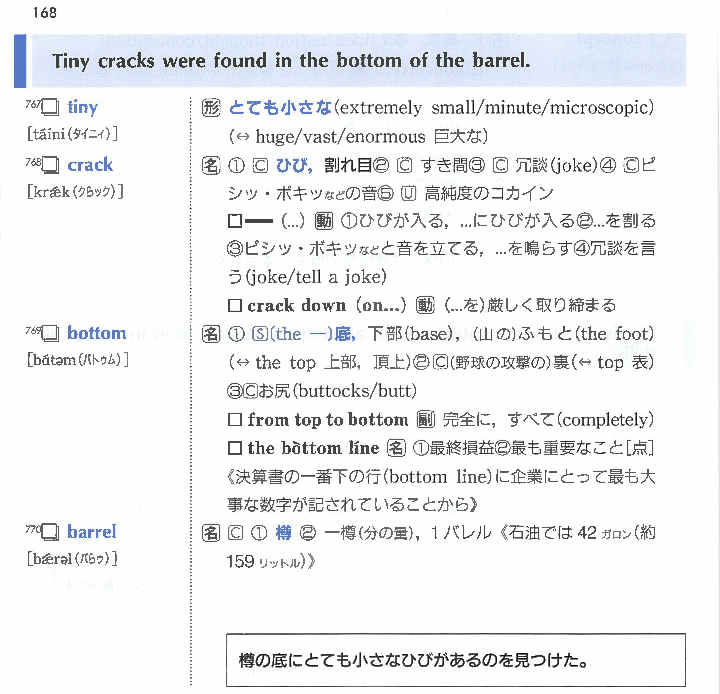Check the box for word 770 barrel

click(x=50, y=533)
